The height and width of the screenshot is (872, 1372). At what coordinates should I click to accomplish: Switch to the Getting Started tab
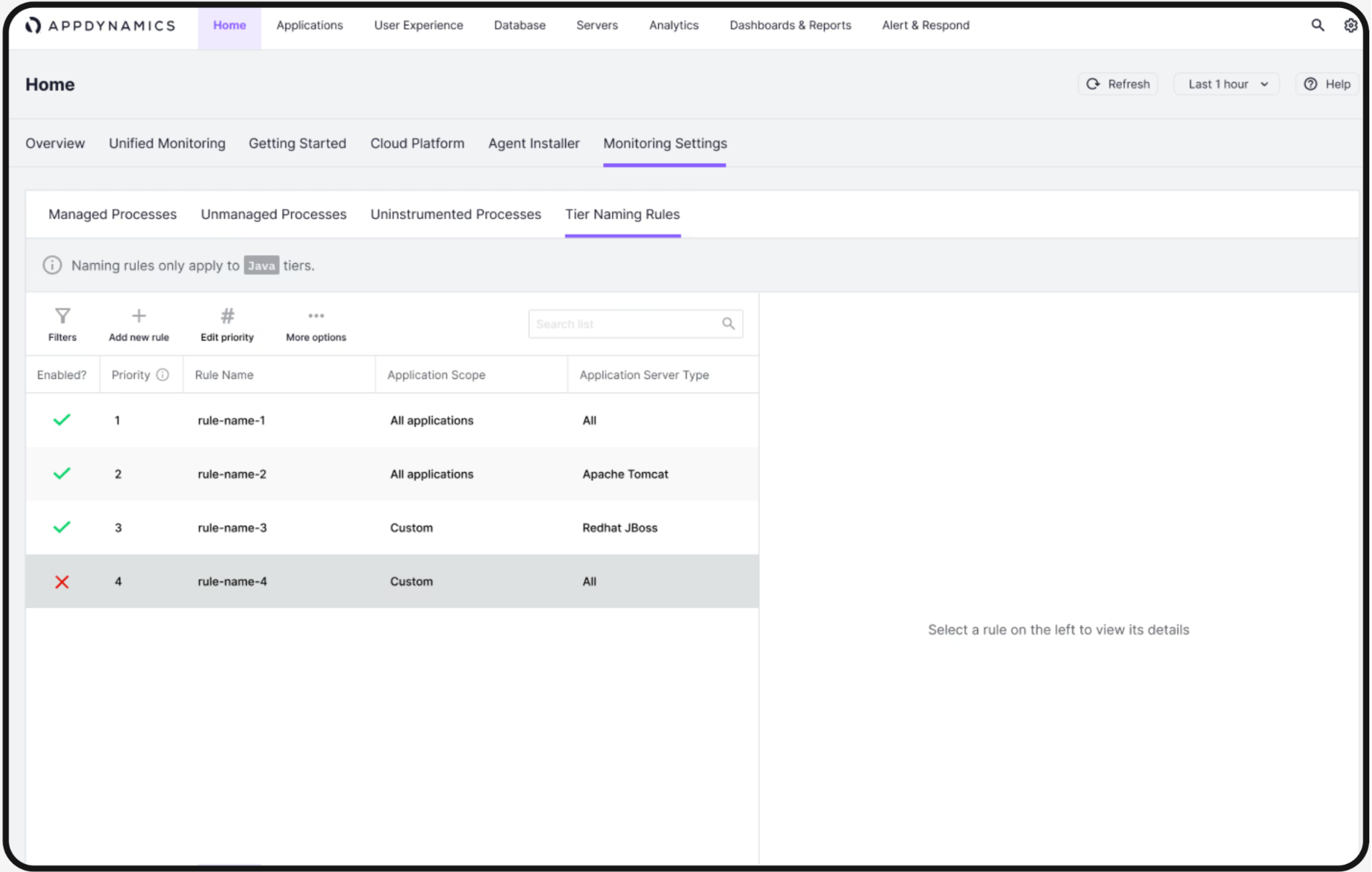click(x=297, y=143)
